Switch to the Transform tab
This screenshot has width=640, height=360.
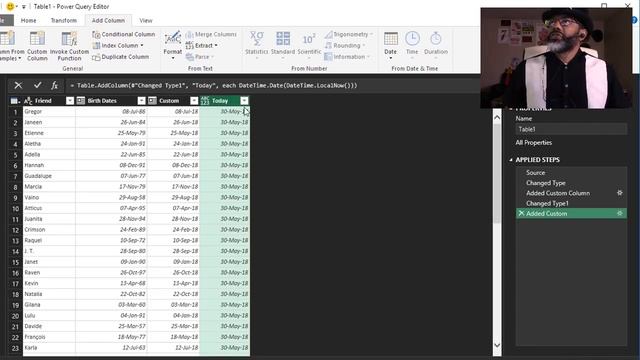pos(64,20)
